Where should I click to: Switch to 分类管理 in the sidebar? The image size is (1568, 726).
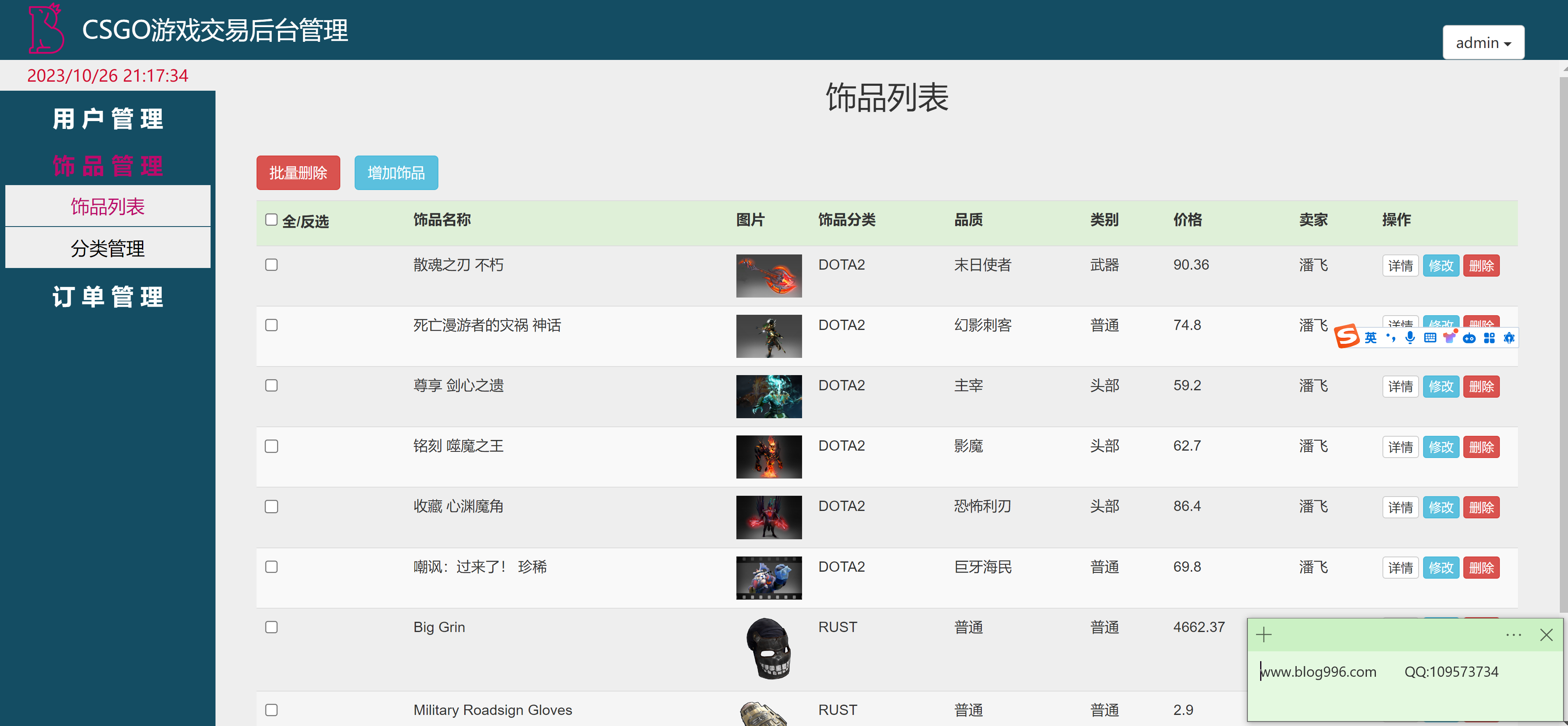point(107,248)
